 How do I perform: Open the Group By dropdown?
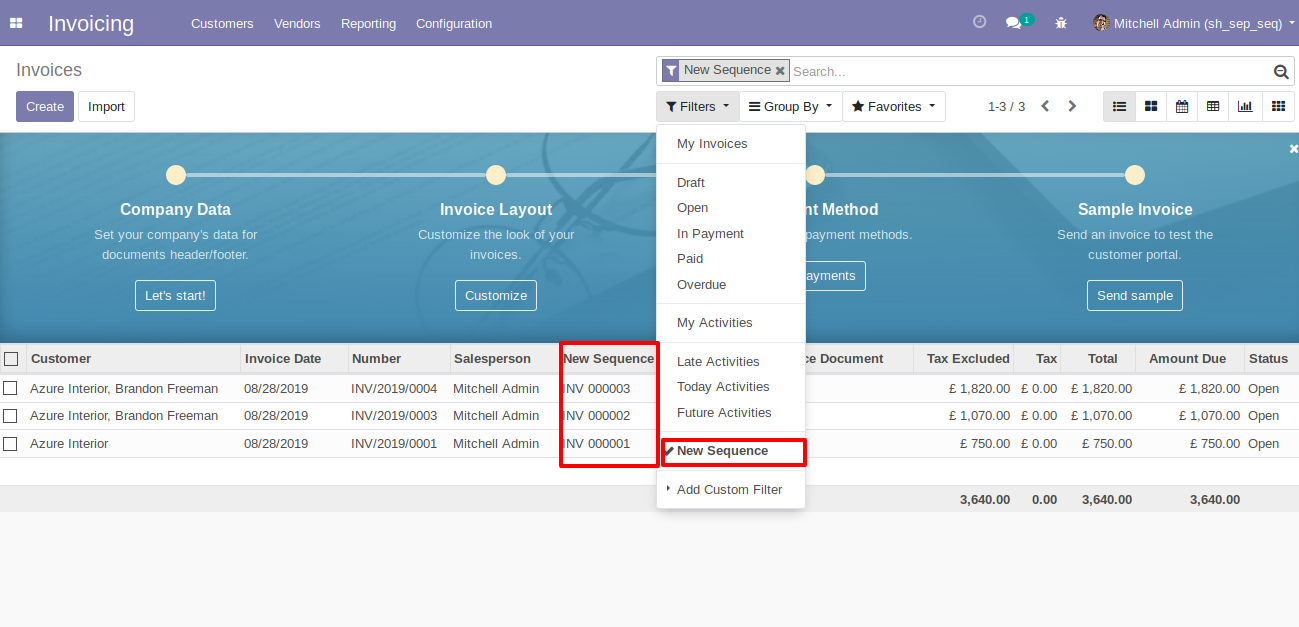tap(791, 106)
